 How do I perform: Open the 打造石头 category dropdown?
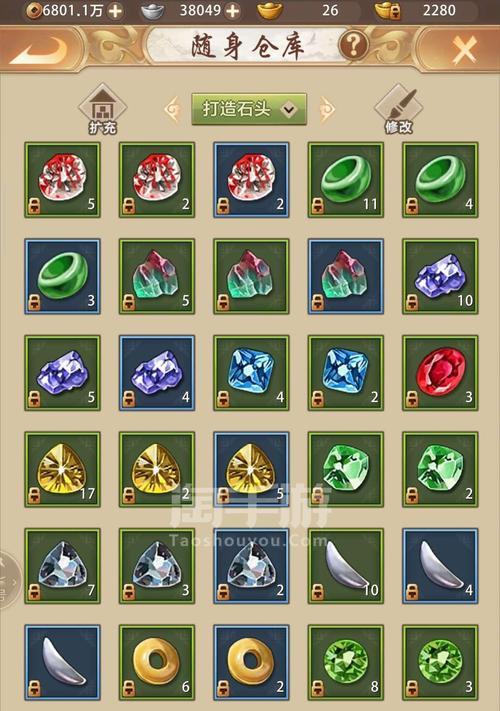(249, 109)
